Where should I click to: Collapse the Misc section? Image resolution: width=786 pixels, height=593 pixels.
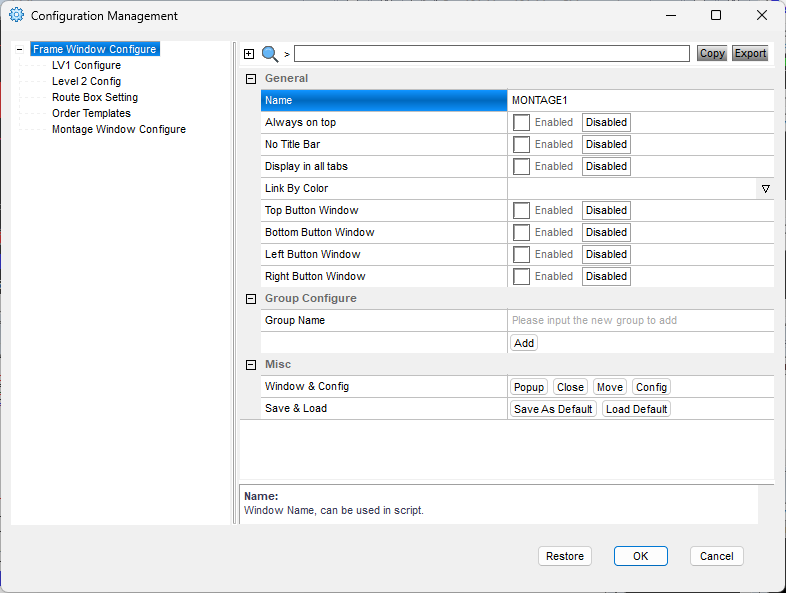250,364
